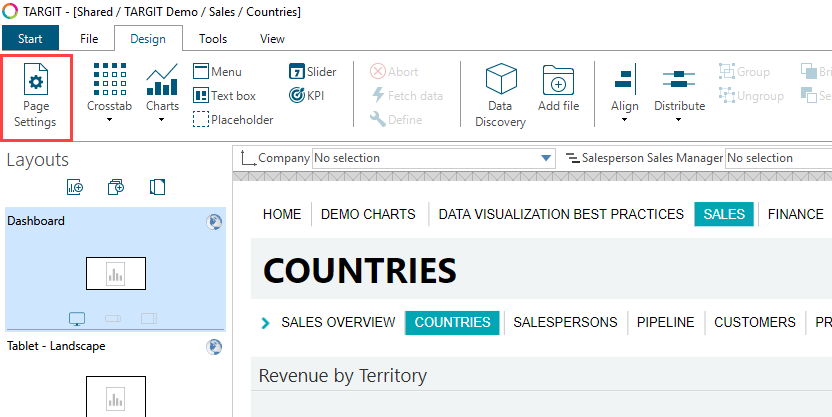Screen dimensions: 832x417
Task: Click the Revenue by Territory title
Action: coord(343,376)
